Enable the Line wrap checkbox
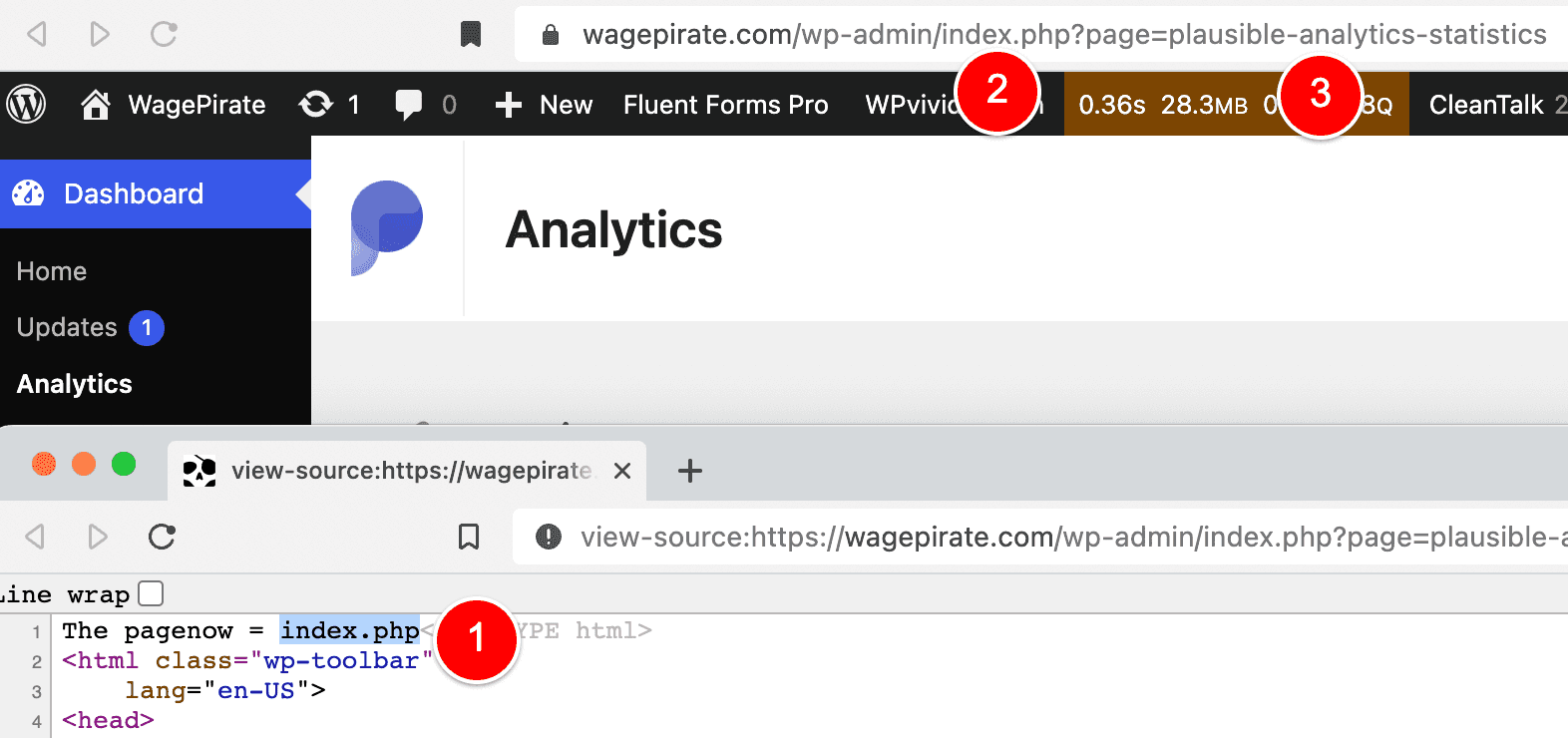The image size is (1568, 738). coord(151,593)
